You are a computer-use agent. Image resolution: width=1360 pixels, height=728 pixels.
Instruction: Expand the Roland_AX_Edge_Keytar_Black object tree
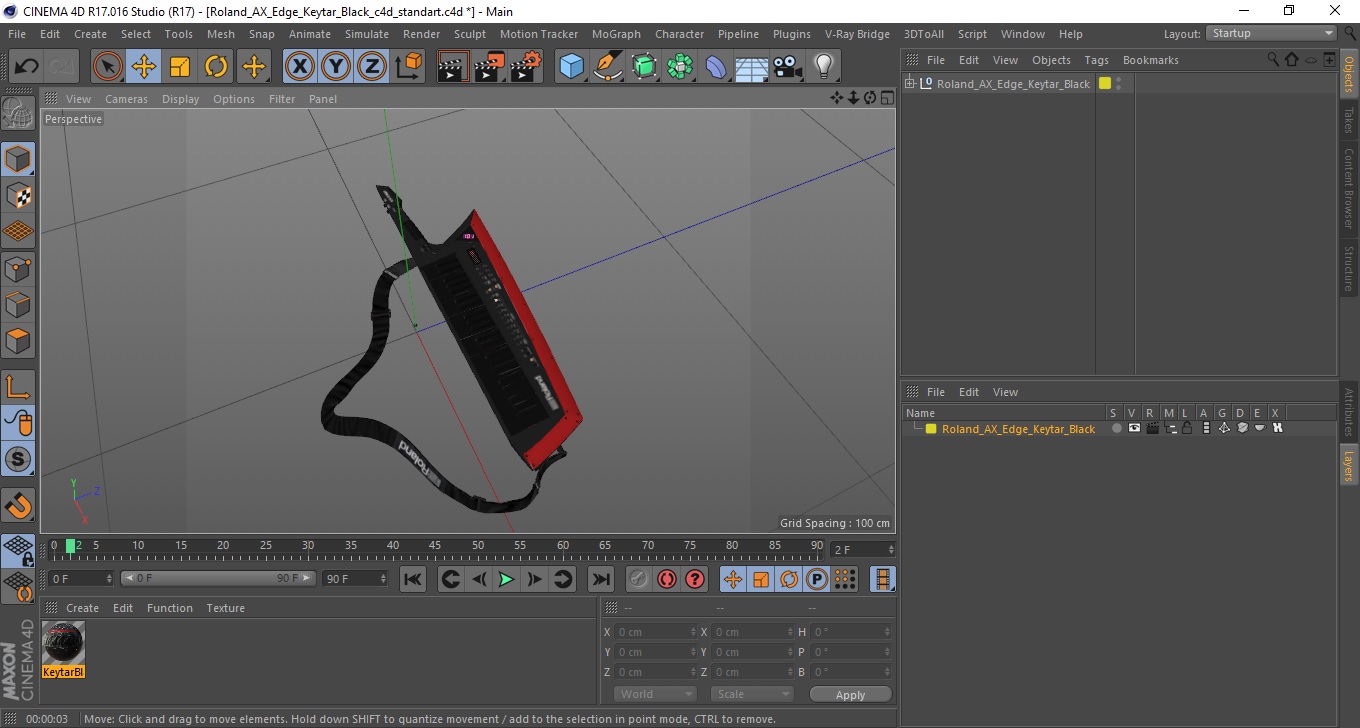[x=910, y=83]
